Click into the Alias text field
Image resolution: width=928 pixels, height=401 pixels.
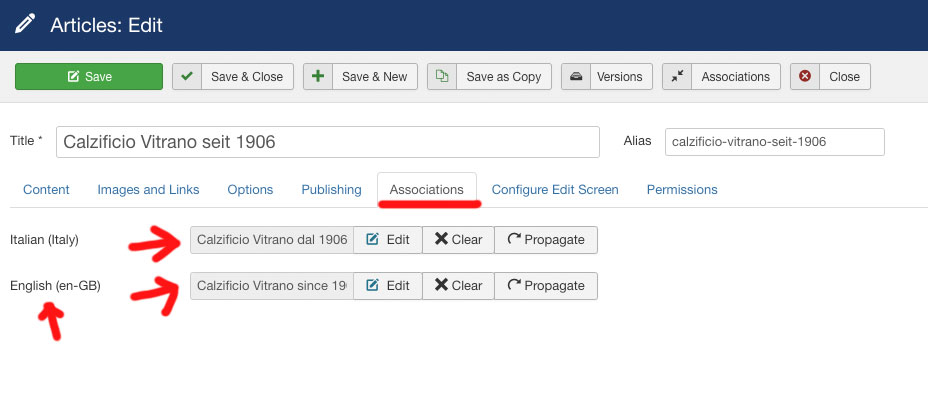[x=774, y=142]
